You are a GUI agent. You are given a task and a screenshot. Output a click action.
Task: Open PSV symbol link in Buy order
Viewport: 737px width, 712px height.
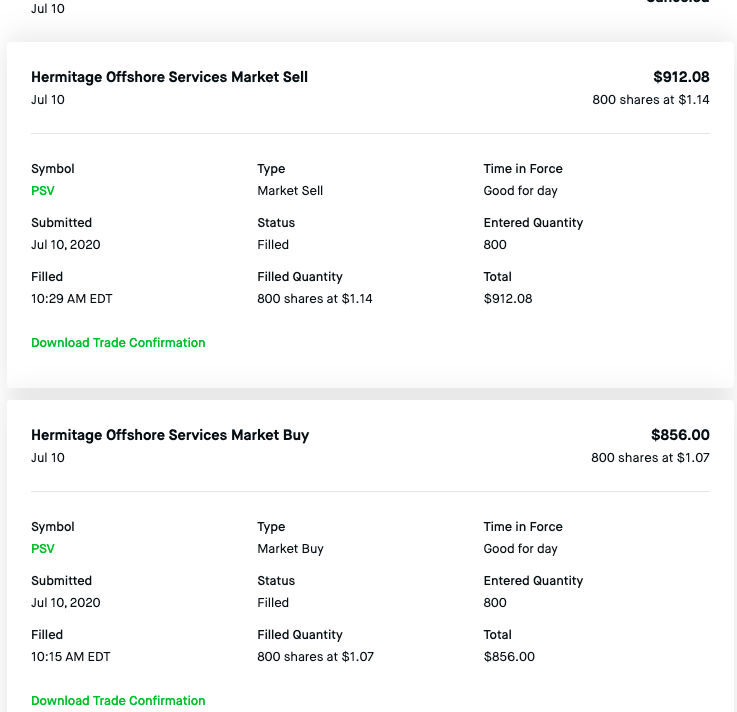coord(43,549)
